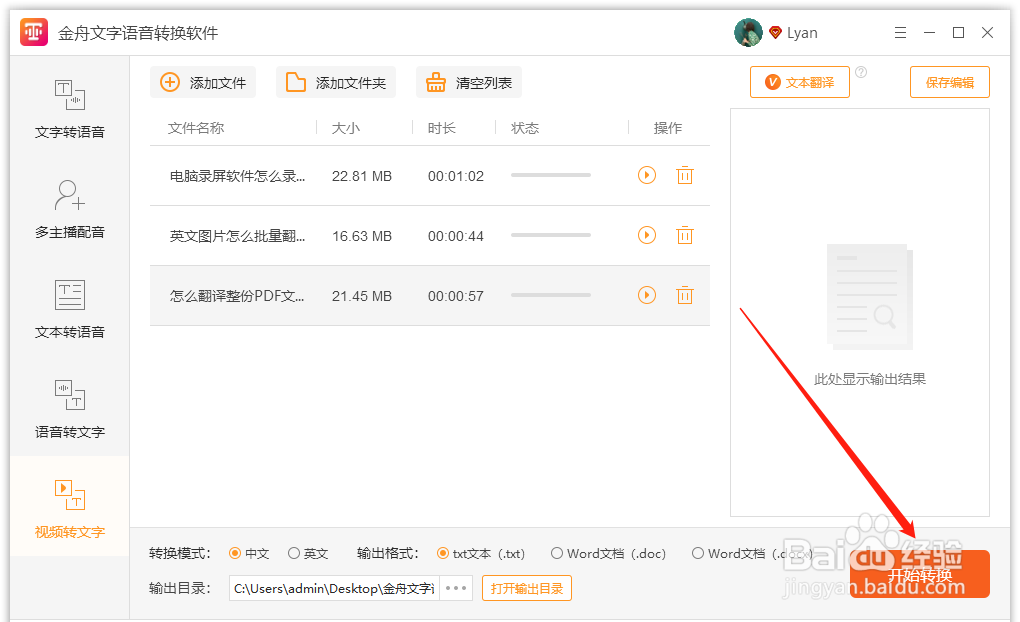
Task: Click the 文本翻译 button
Action: tap(799, 81)
